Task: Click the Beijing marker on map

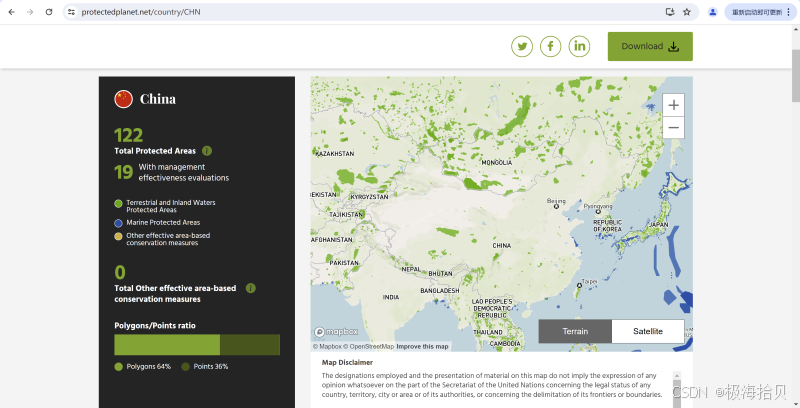Action: [x=556, y=206]
